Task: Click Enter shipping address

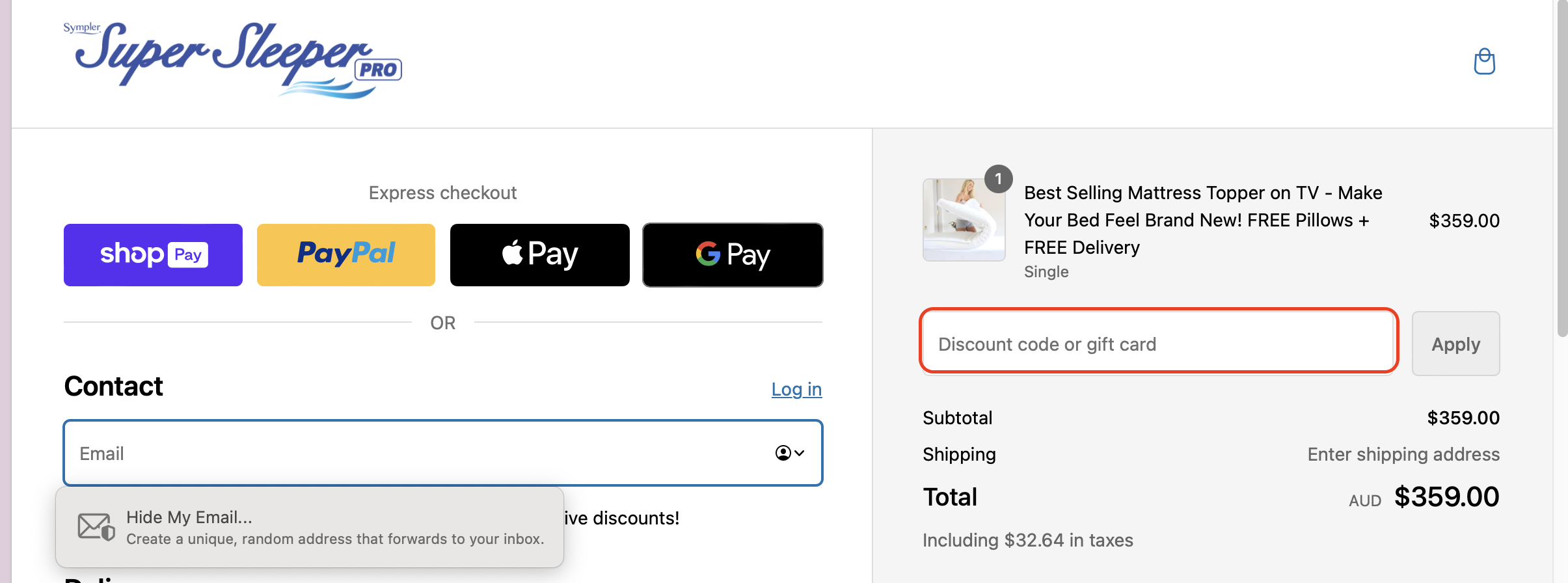Action: tap(1403, 454)
